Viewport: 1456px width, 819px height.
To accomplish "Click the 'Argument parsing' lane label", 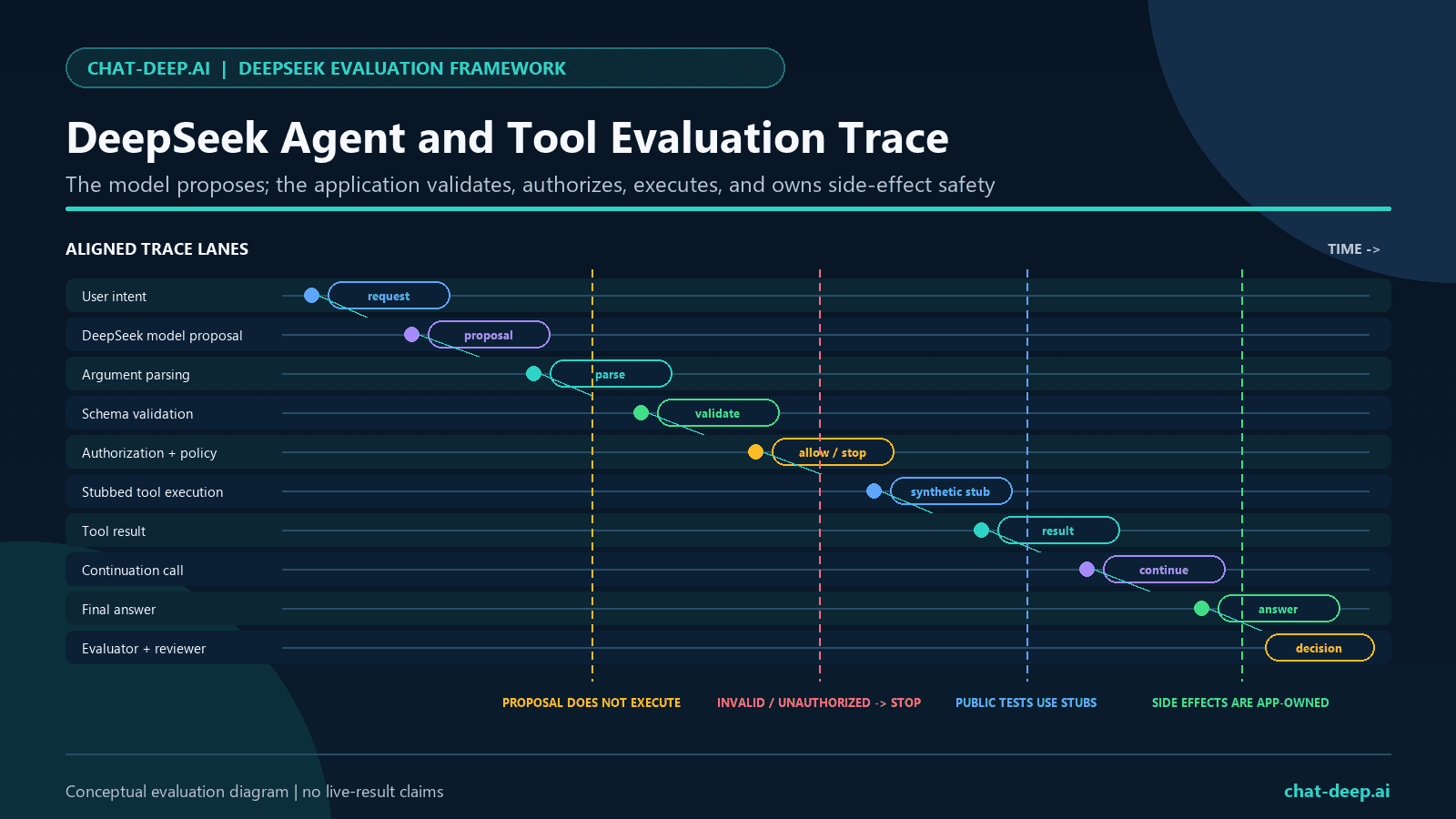I will (136, 375).
